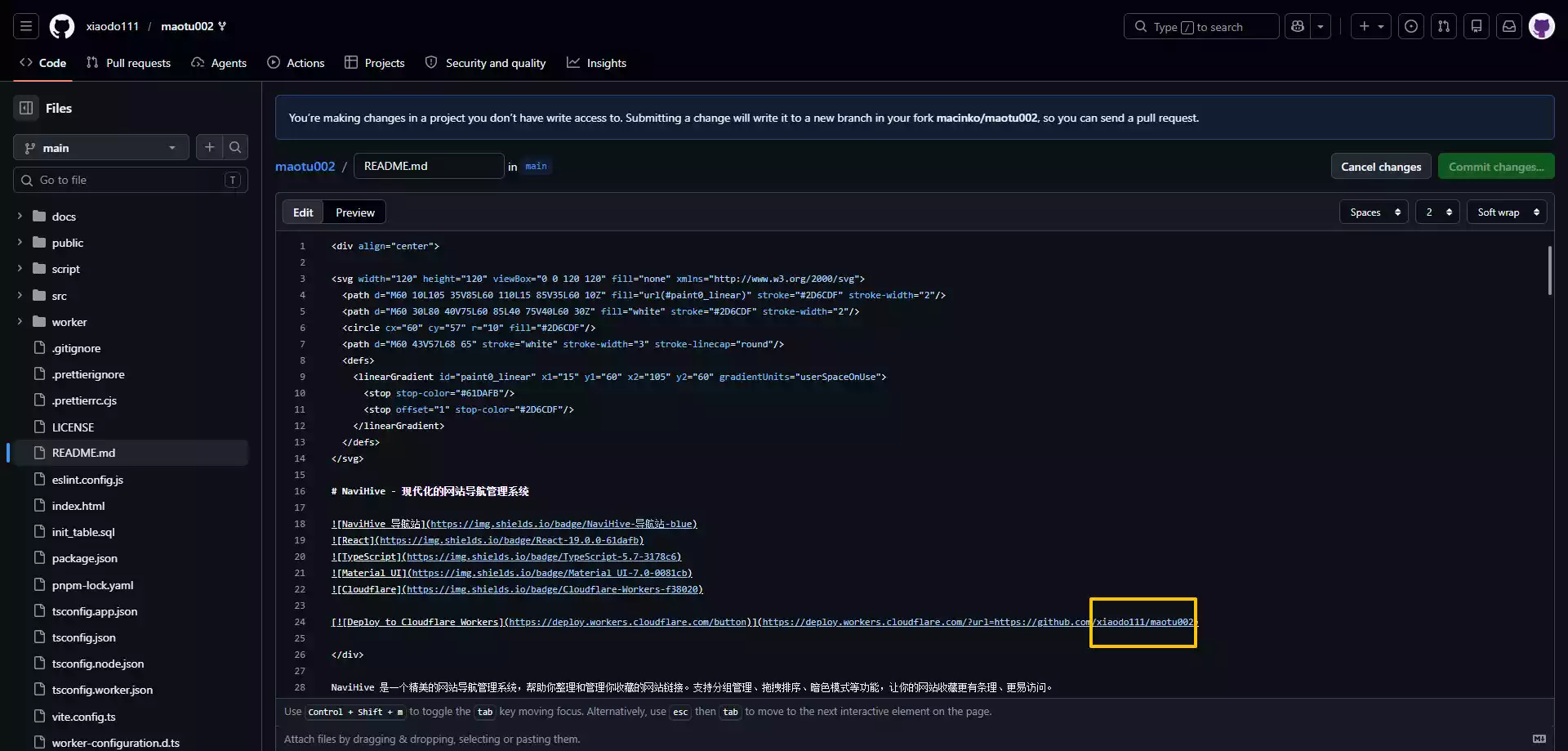
Task: Open Notifications inbox icon
Action: tap(1509, 26)
